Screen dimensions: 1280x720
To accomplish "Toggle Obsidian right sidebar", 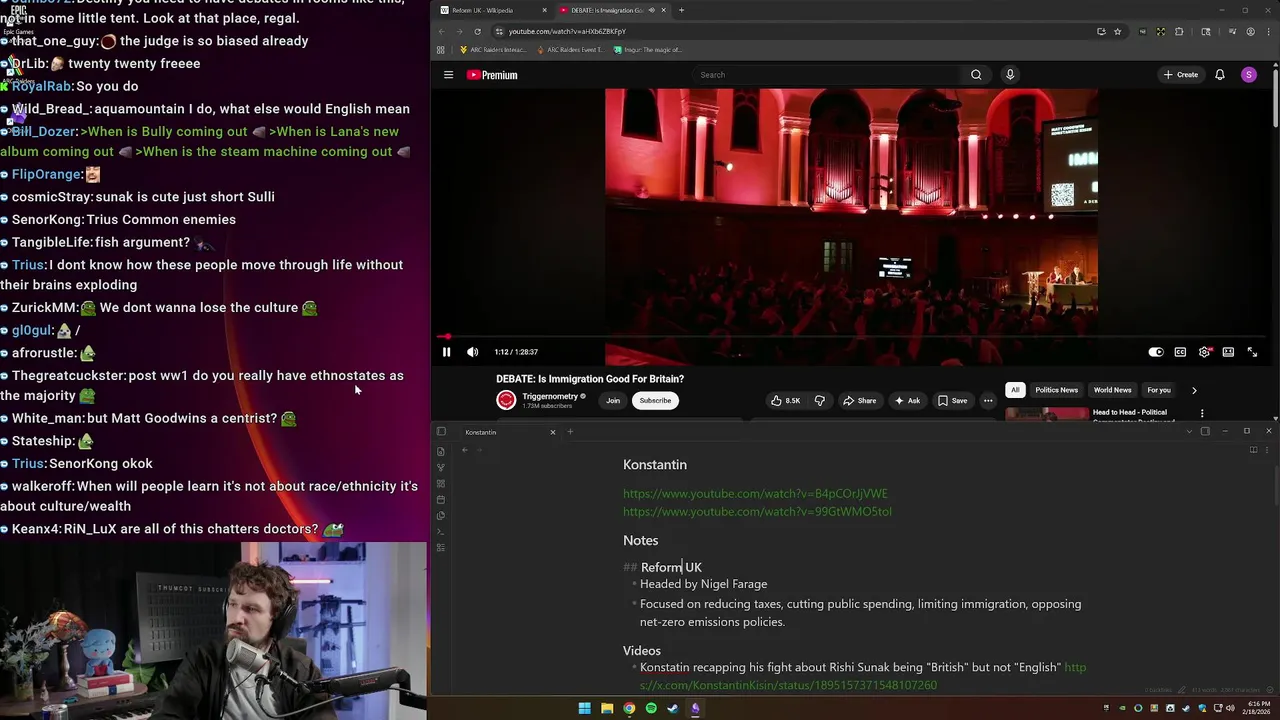I will [1205, 431].
